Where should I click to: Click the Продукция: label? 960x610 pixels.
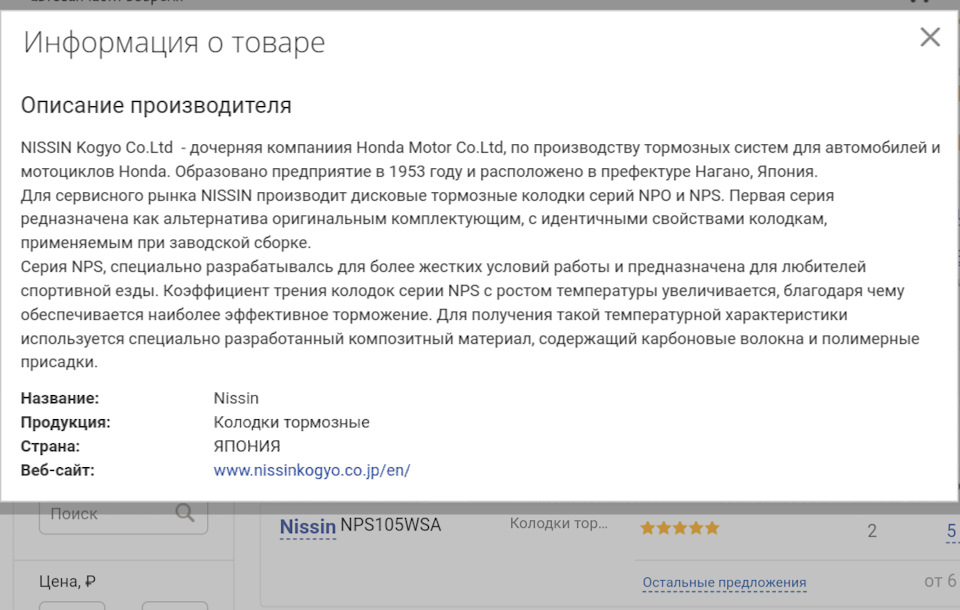pyautogui.click(x=66, y=423)
